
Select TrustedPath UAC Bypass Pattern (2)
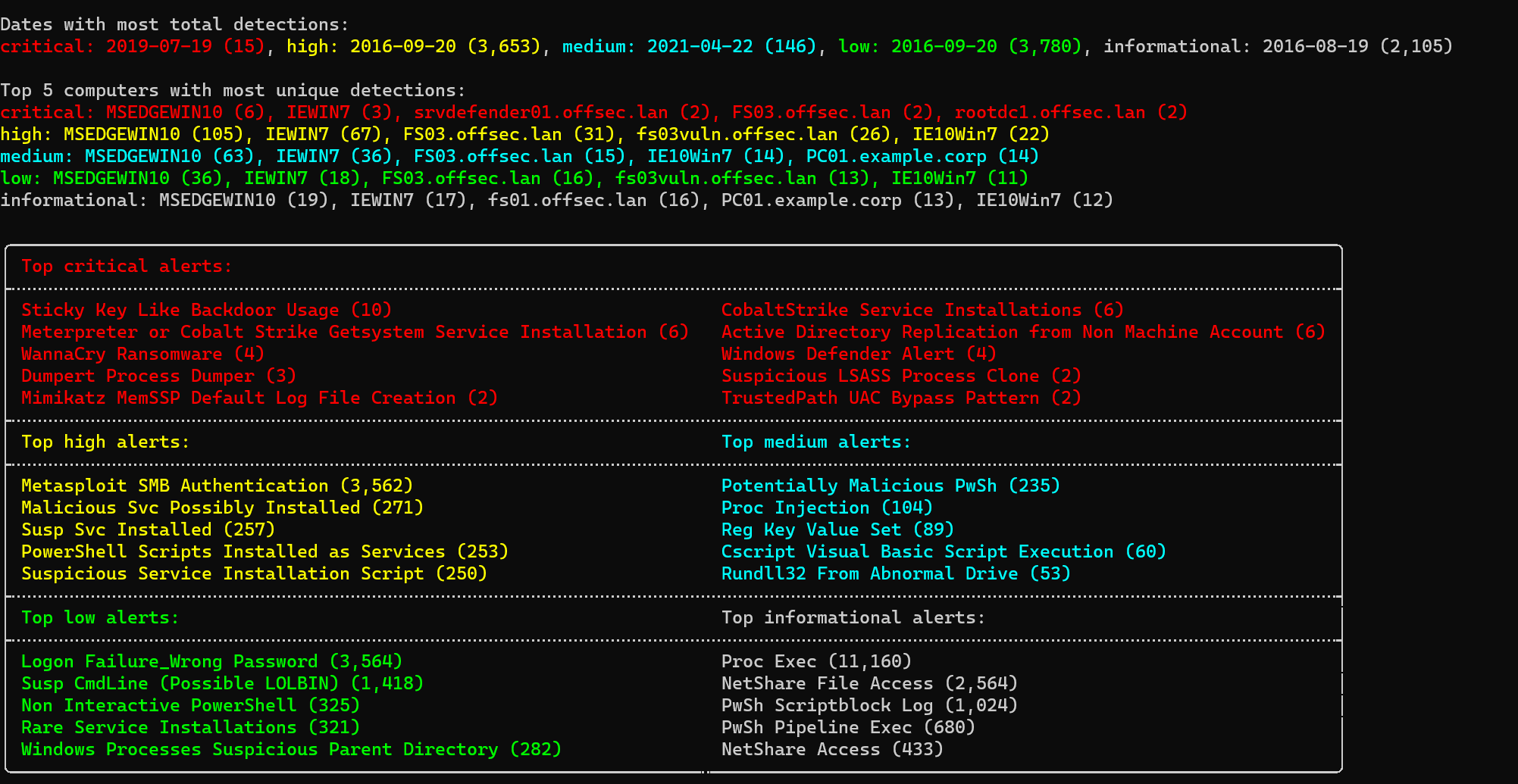[901, 398]
